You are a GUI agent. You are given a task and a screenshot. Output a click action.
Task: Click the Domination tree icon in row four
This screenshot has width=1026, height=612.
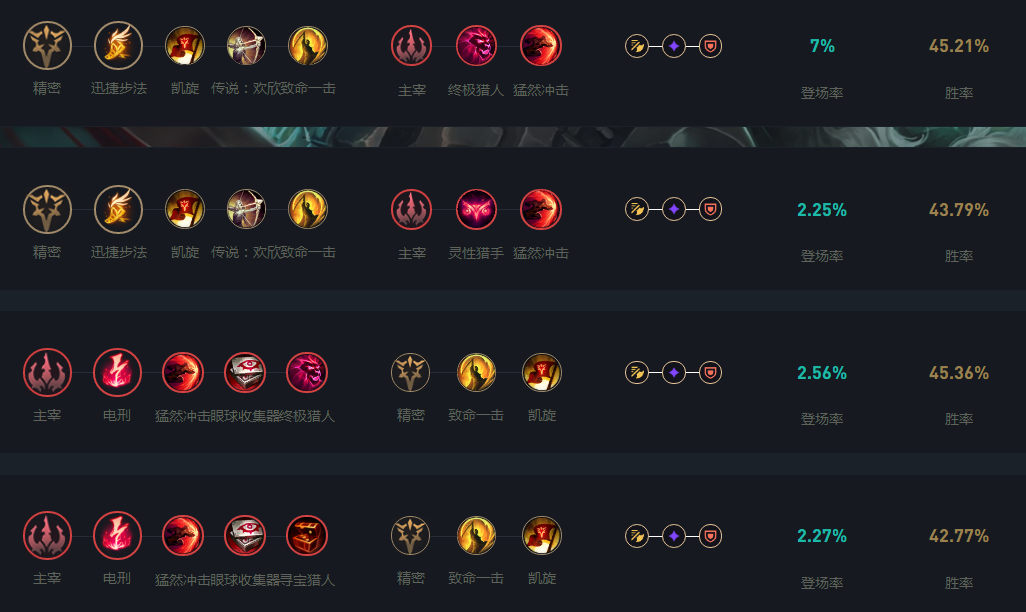pos(46,535)
